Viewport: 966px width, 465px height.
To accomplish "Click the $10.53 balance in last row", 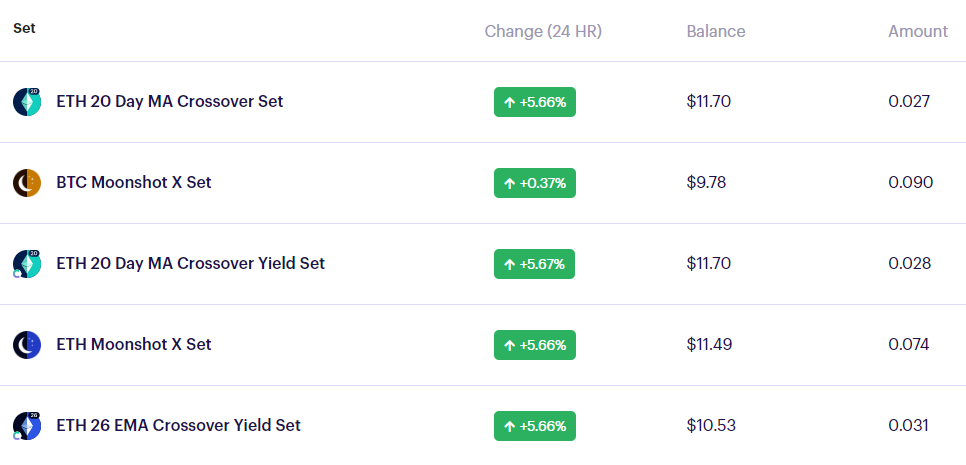I will coord(711,426).
